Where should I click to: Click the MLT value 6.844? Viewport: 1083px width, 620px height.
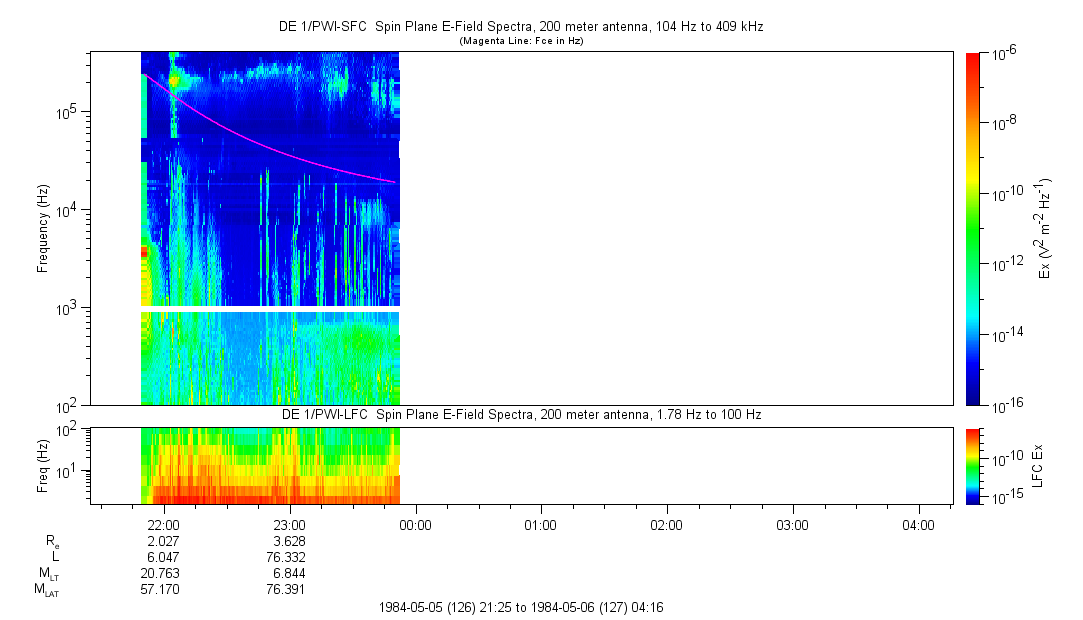289,573
